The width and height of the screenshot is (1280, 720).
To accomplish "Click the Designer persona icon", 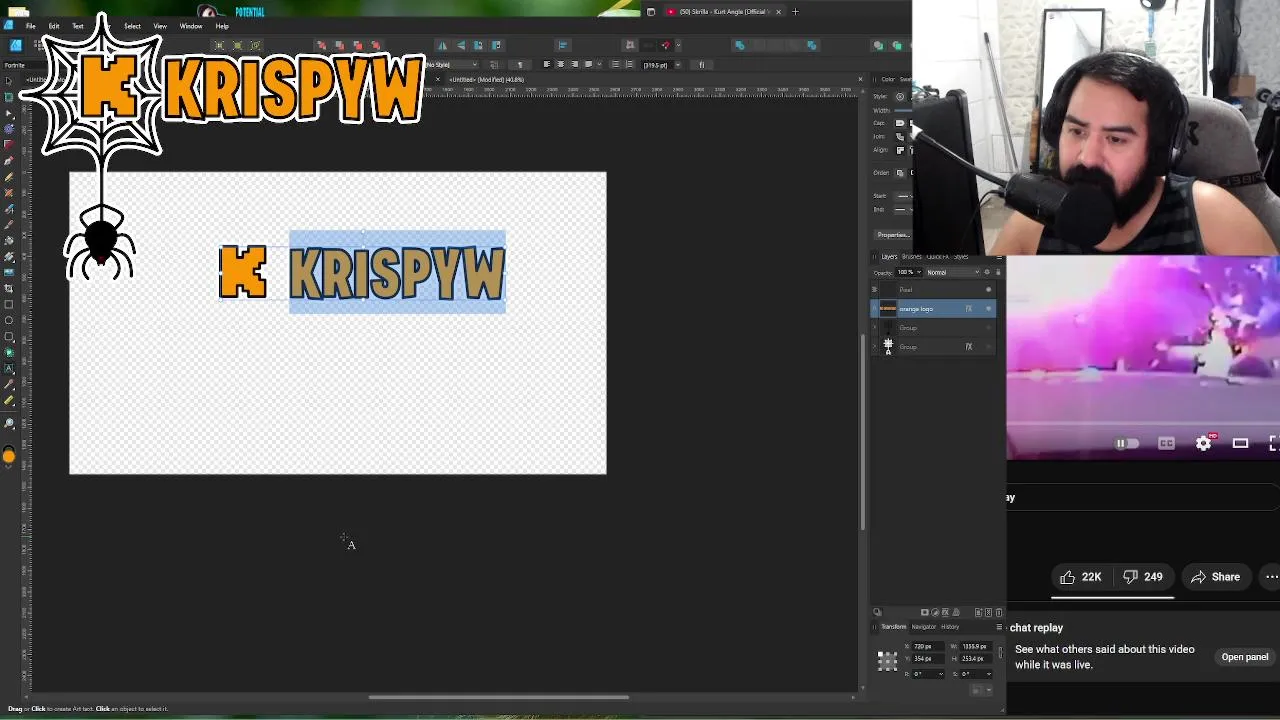I will [x=15, y=45].
